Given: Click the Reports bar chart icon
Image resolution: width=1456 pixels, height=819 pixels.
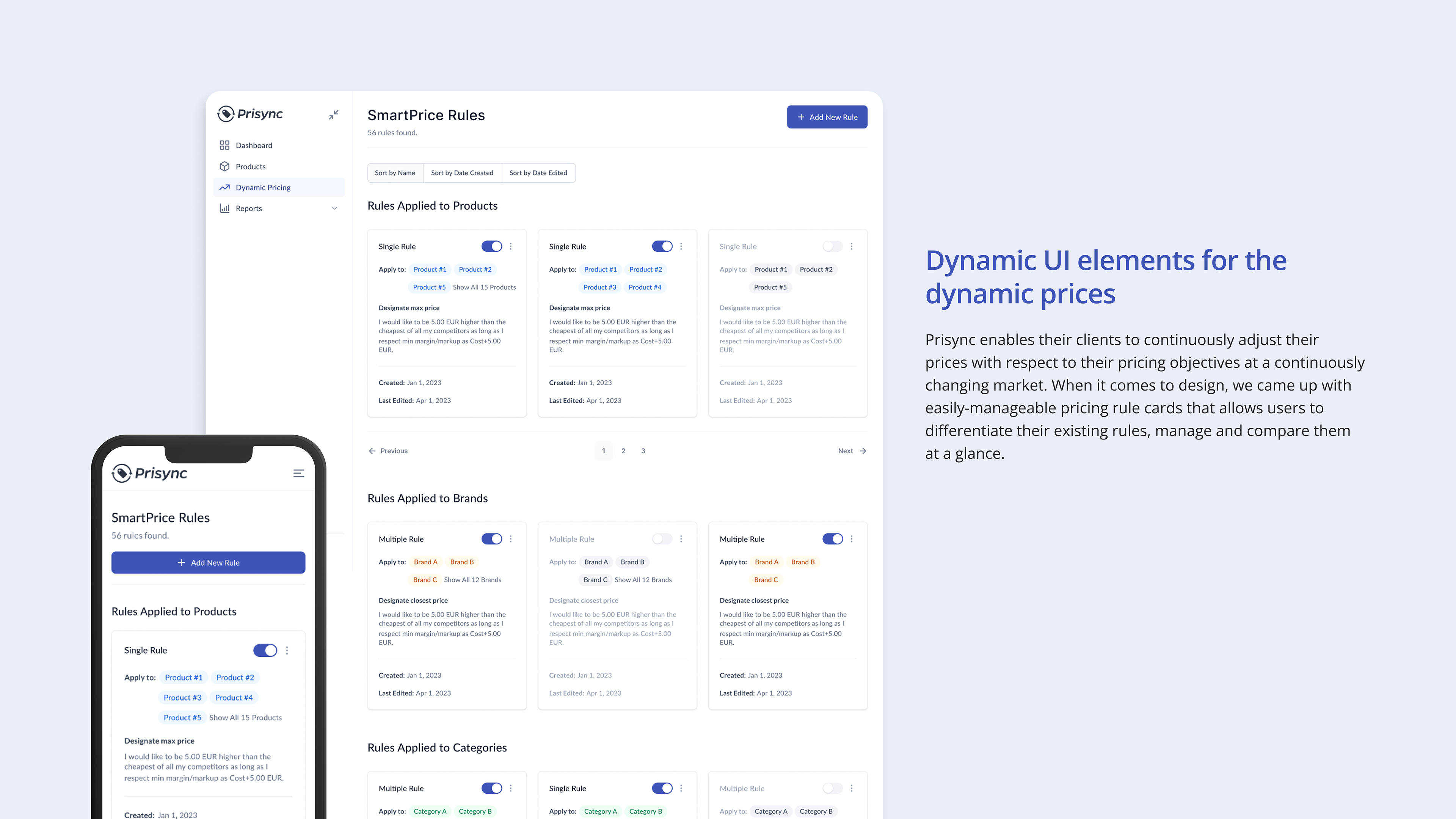Looking at the screenshot, I should [224, 208].
